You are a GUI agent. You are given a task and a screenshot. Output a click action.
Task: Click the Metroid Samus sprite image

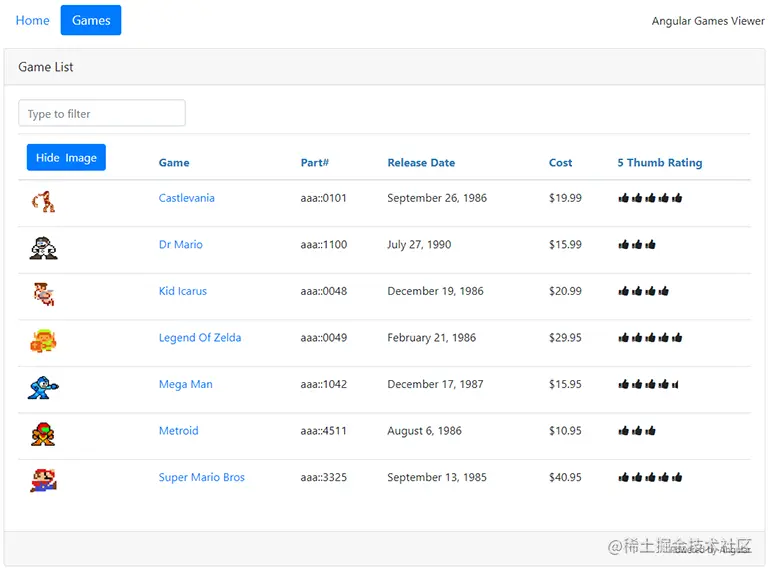click(44, 434)
